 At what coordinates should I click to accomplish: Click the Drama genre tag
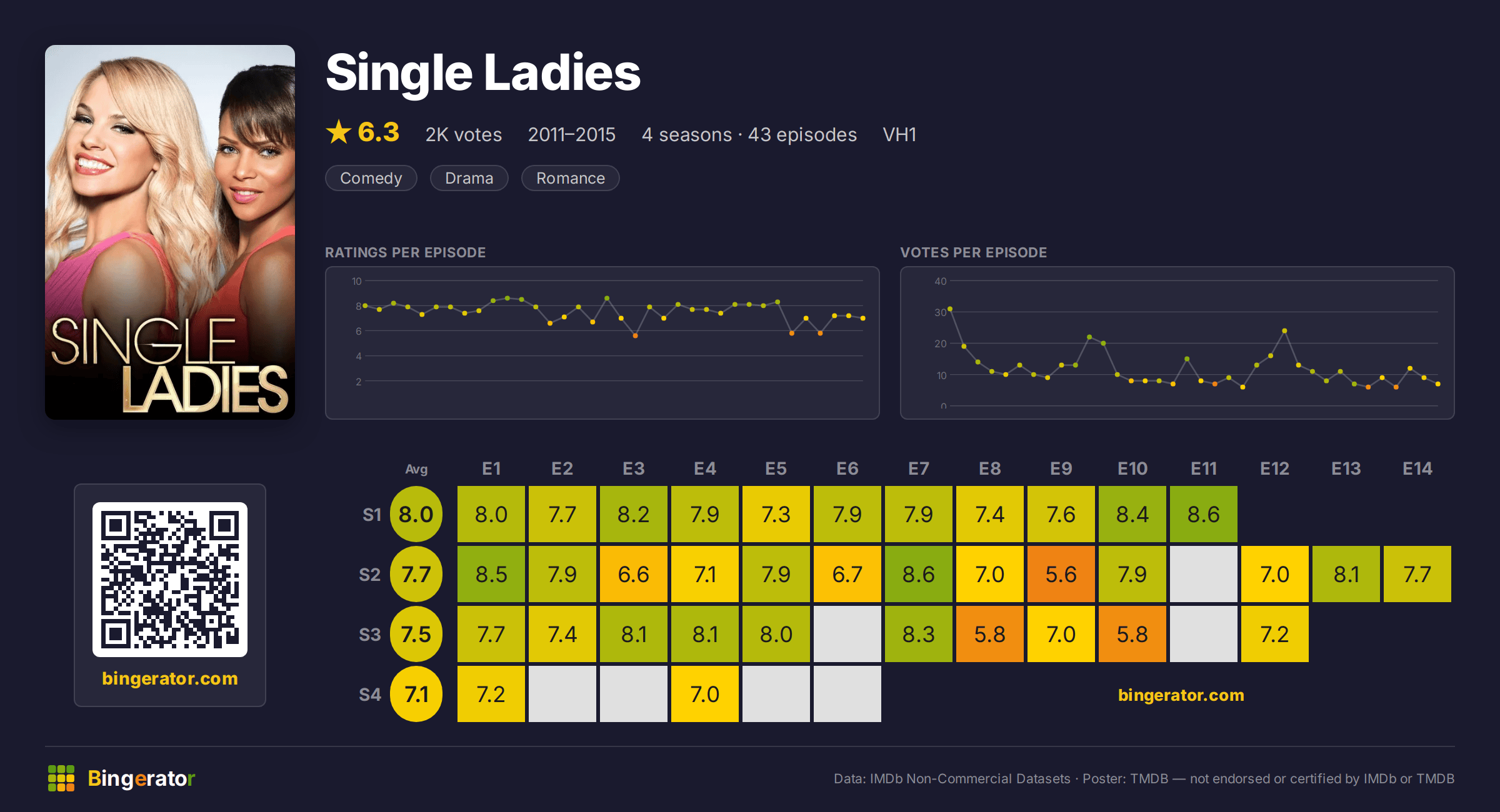[469, 178]
